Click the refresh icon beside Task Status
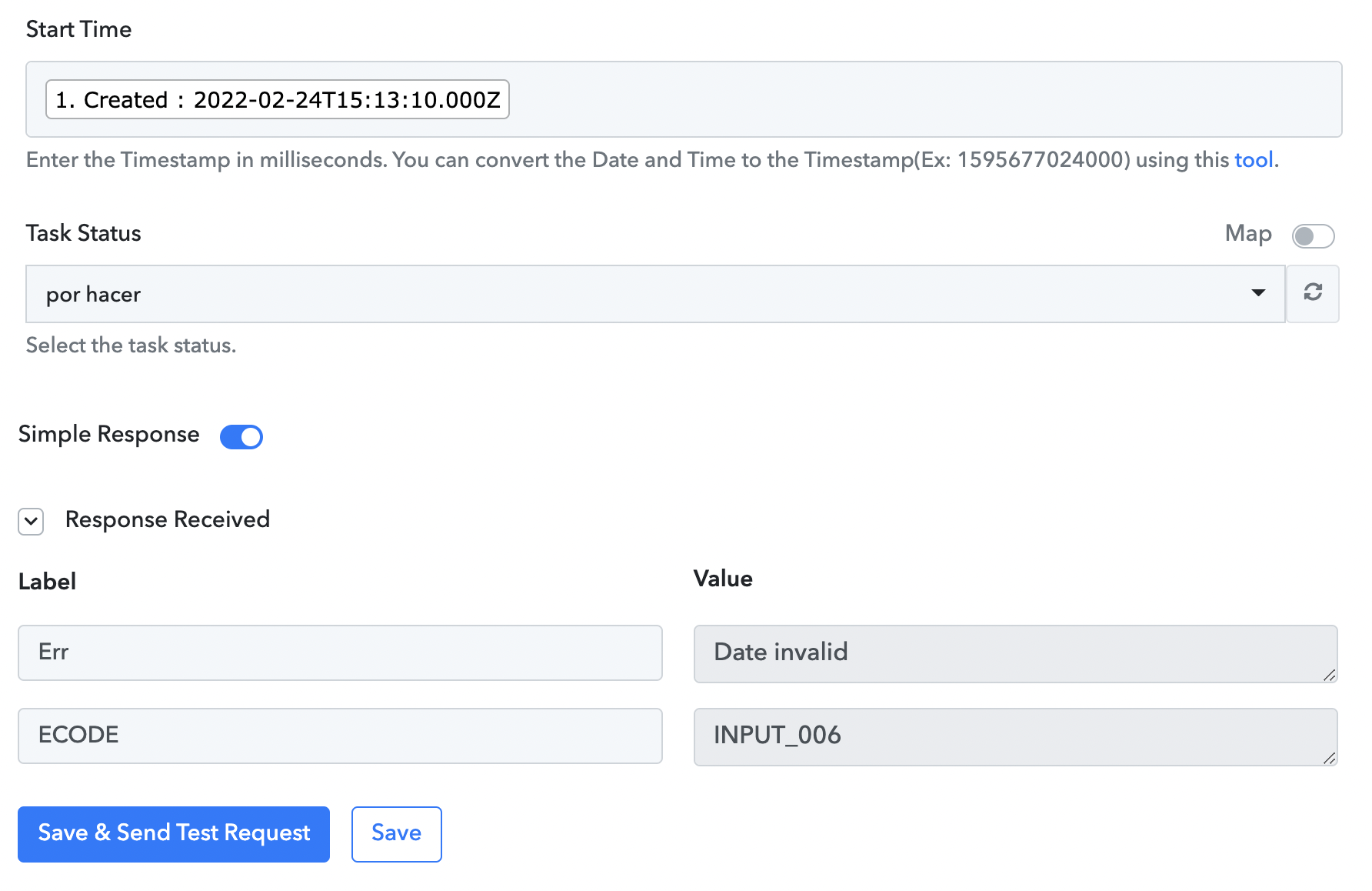Screen dimensions: 1372x891 [x=1313, y=293]
